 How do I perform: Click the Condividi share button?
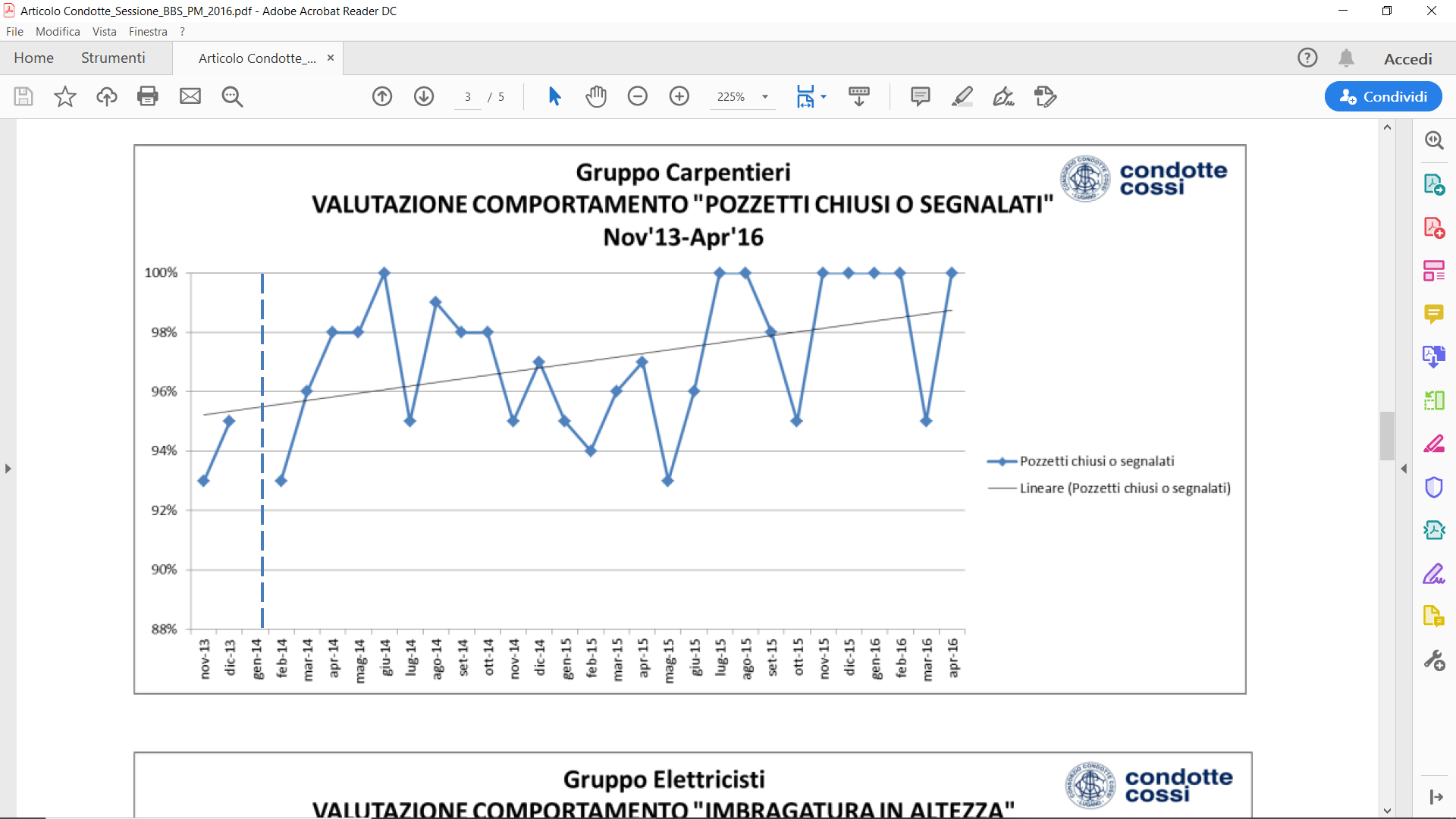point(1383,96)
